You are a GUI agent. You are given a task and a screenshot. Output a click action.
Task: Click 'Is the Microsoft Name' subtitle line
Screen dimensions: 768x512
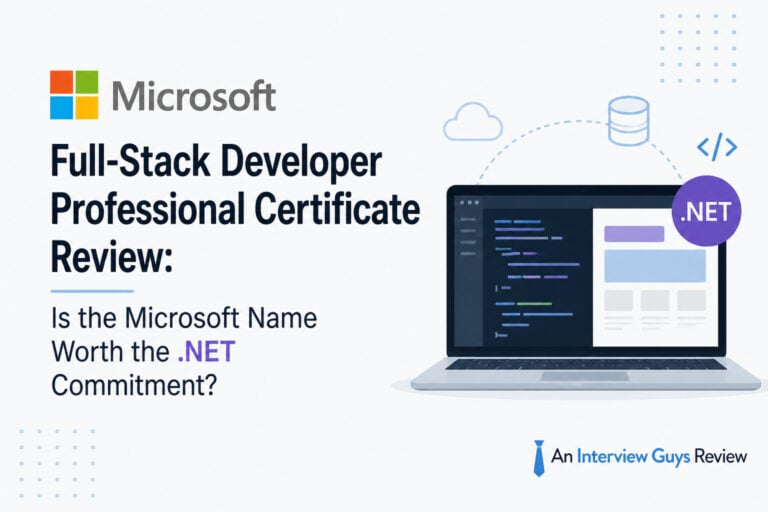pyautogui.click(x=184, y=318)
